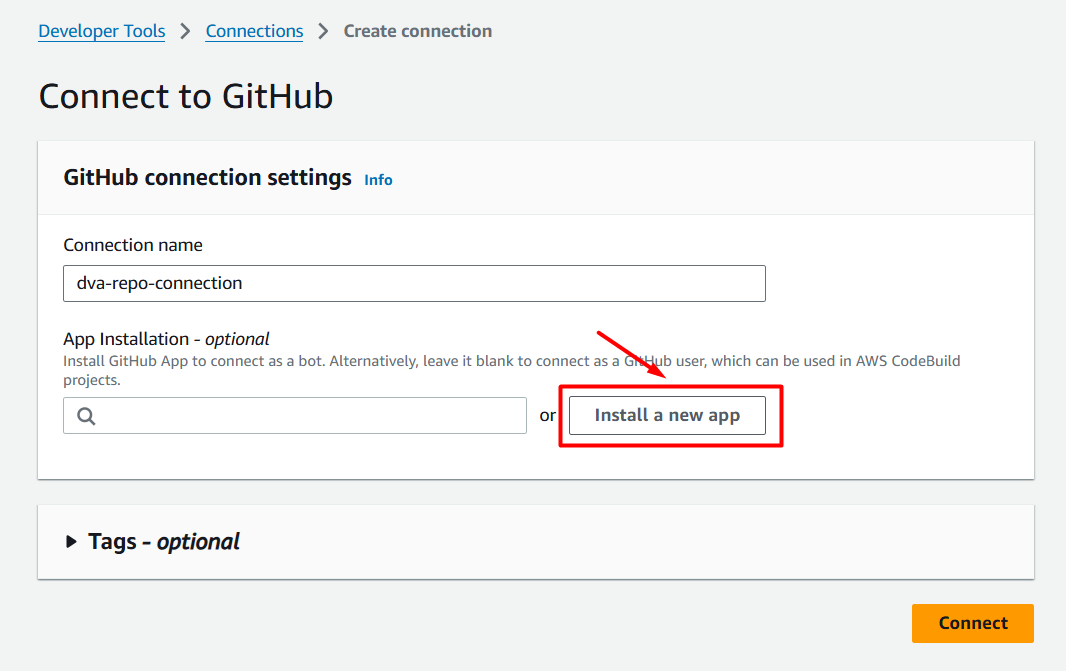The image size is (1066, 671).
Task: Click the "or" text between search and button
Action: click(547, 416)
